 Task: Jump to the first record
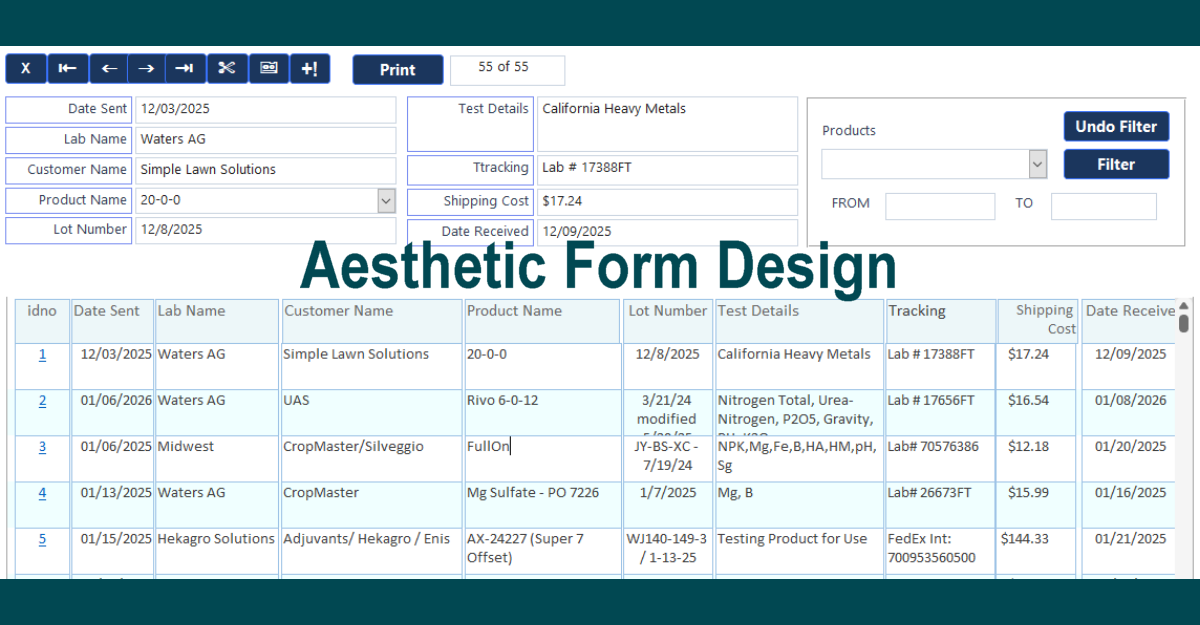click(68, 69)
